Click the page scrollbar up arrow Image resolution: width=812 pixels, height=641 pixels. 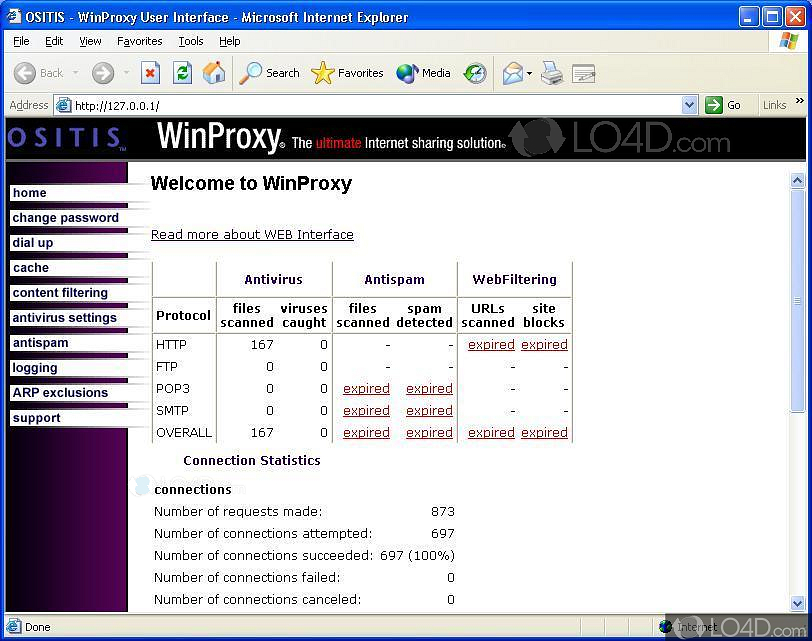[798, 180]
